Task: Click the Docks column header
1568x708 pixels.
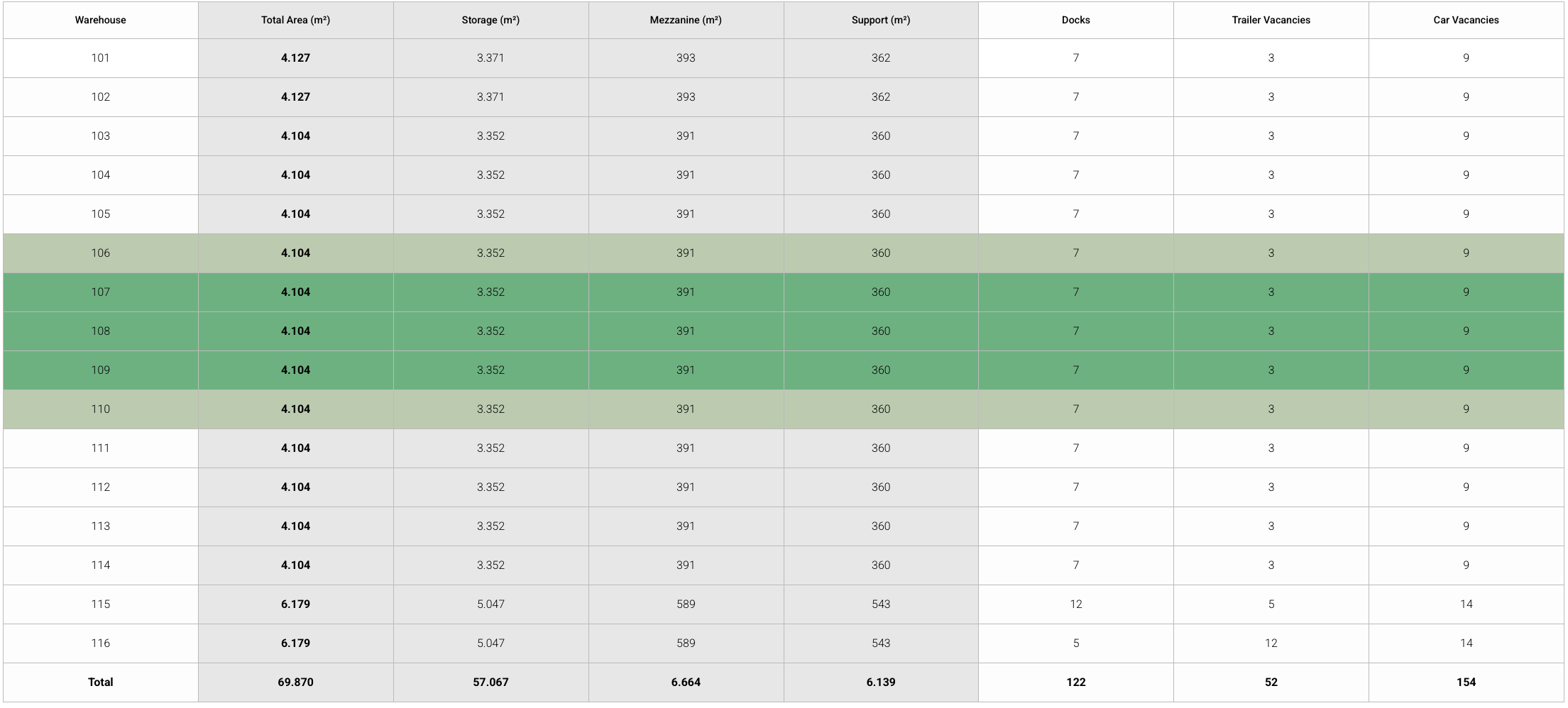Action: point(1075,20)
